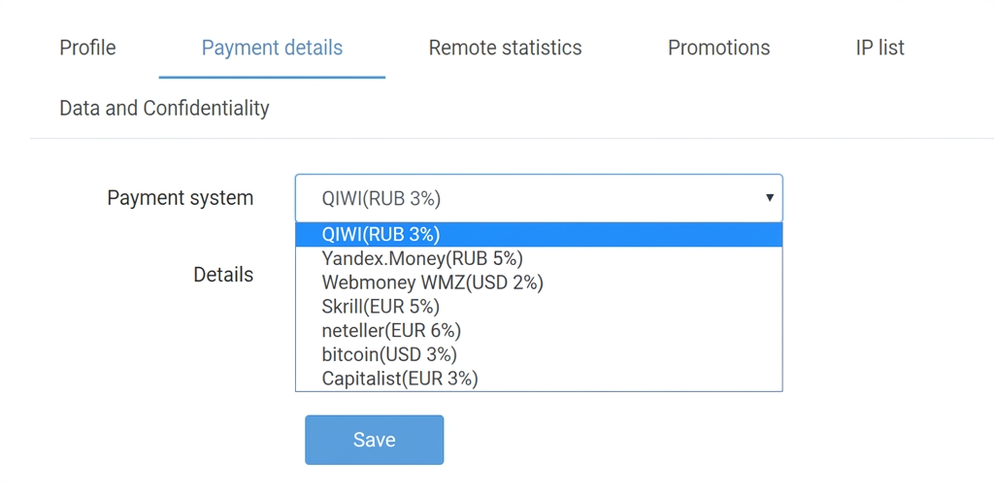Select neteller(EUR 6%) option
This screenshot has height=484, width=994.
(x=539, y=330)
